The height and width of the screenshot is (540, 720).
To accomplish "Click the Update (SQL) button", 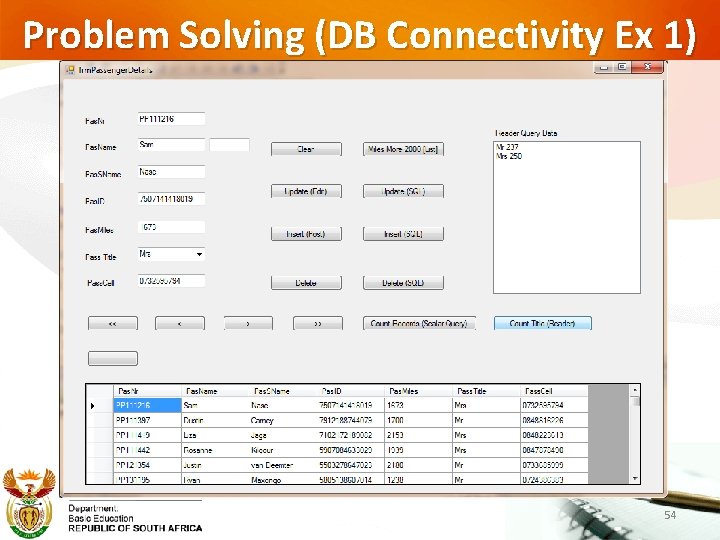I will click(403, 191).
